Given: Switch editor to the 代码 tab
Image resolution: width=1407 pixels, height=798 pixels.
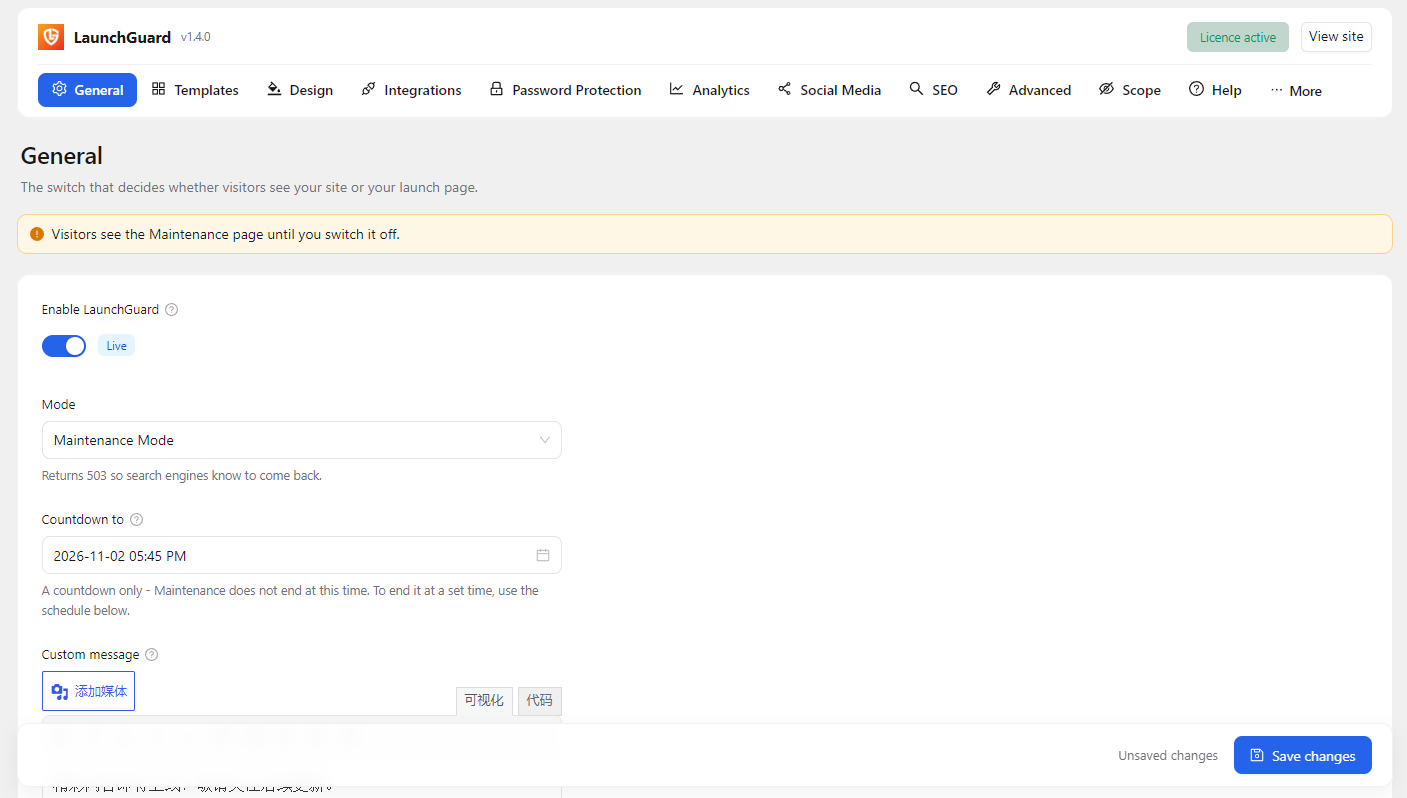Looking at the screenshot, I should click(539, 700).
